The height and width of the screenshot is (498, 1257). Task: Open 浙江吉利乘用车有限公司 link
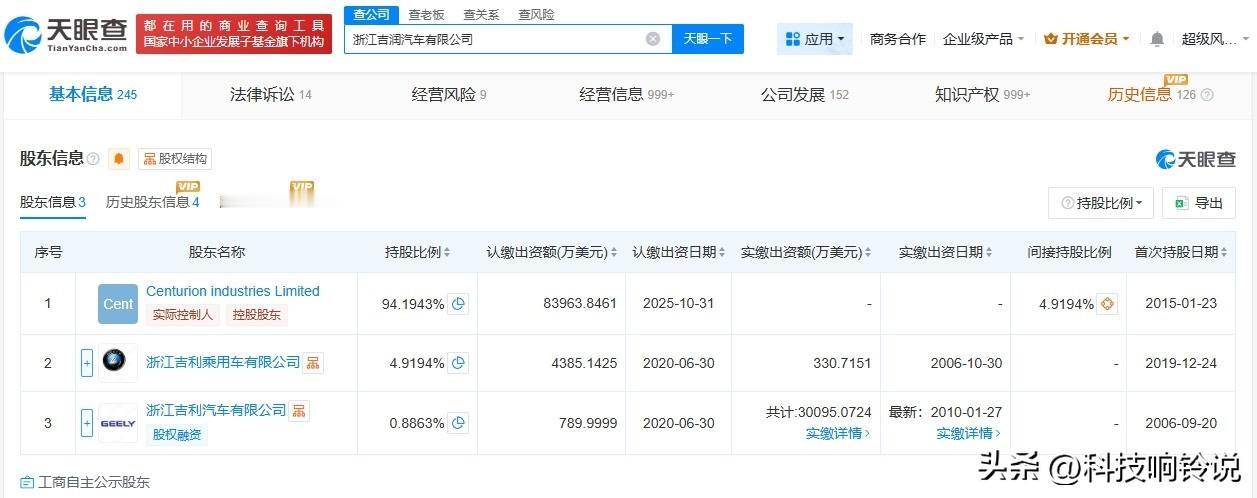[223, 362]
